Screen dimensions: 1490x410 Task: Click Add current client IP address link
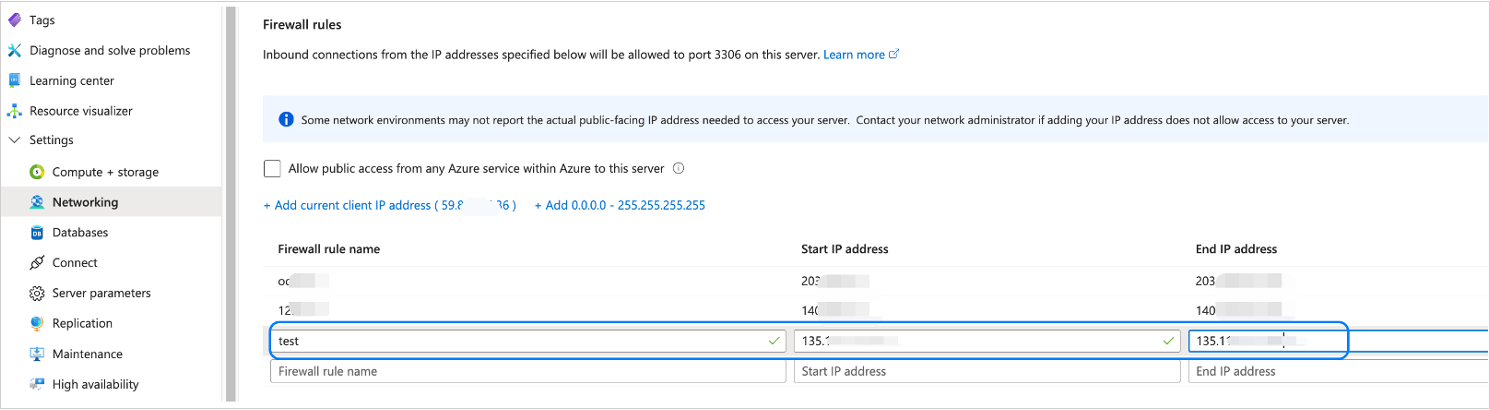point(389,206)
